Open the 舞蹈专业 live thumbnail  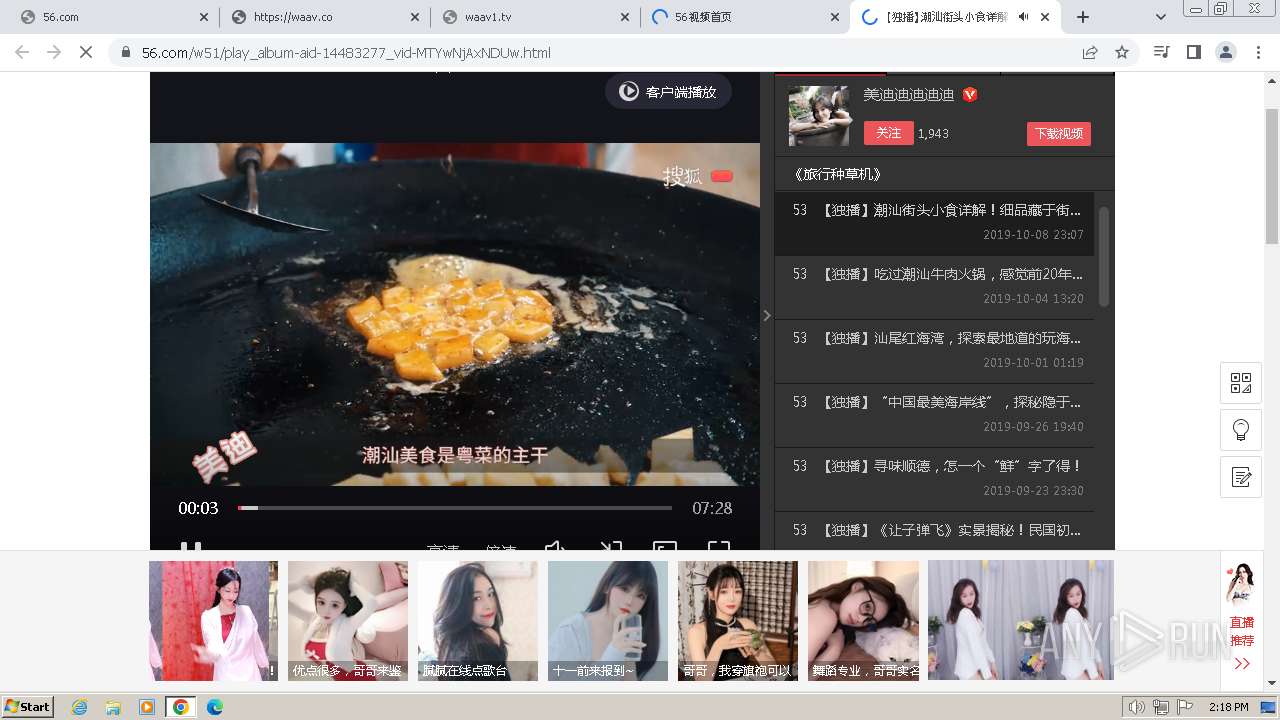coord(864,621)
